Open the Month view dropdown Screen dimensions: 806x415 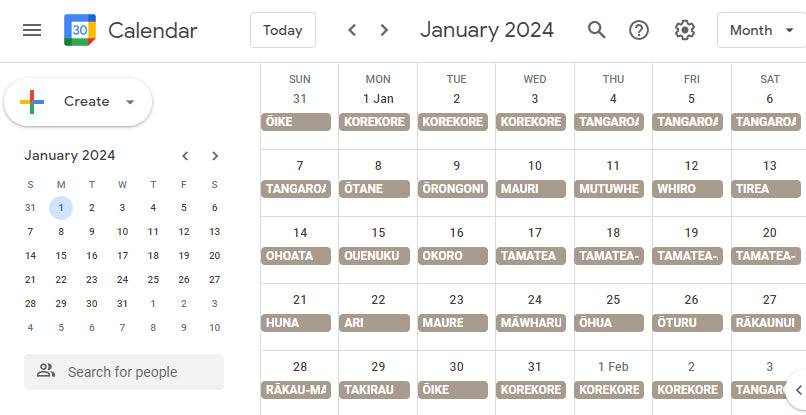pos(761,30)
